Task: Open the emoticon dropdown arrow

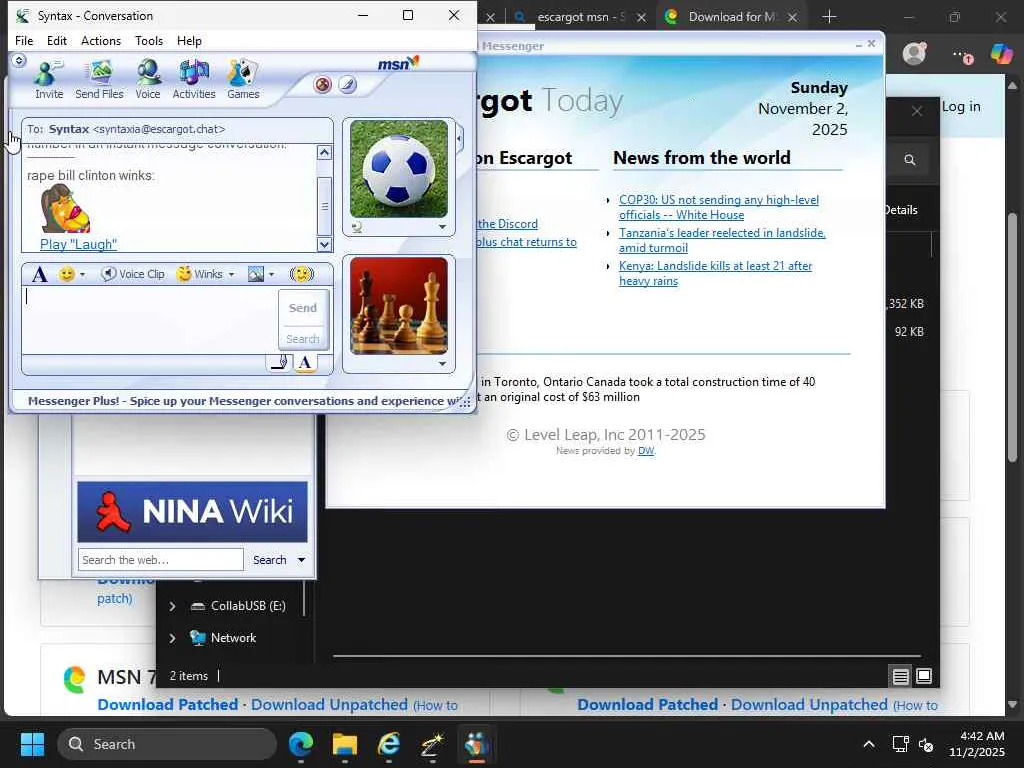Action: 82,275
